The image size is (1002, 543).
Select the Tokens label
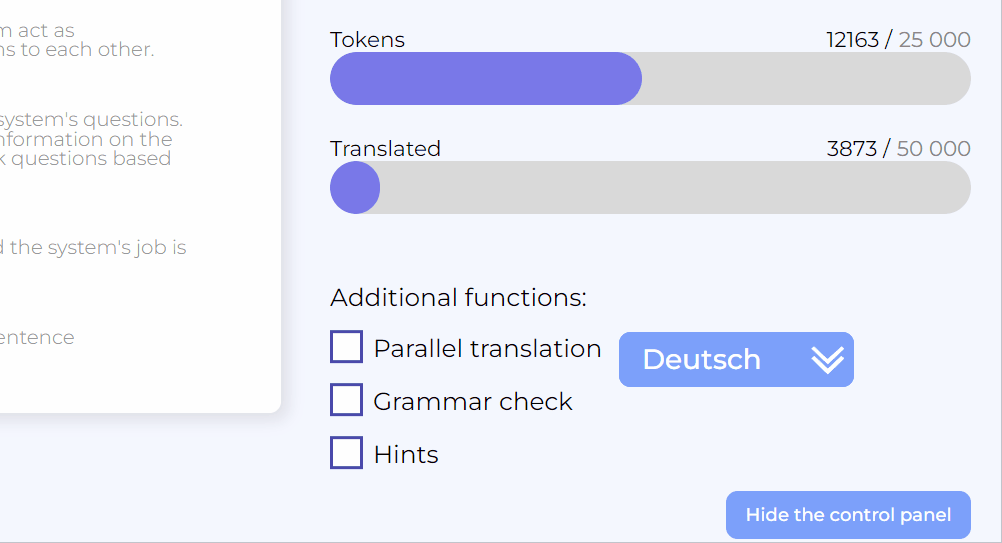(x=367, y=40)
